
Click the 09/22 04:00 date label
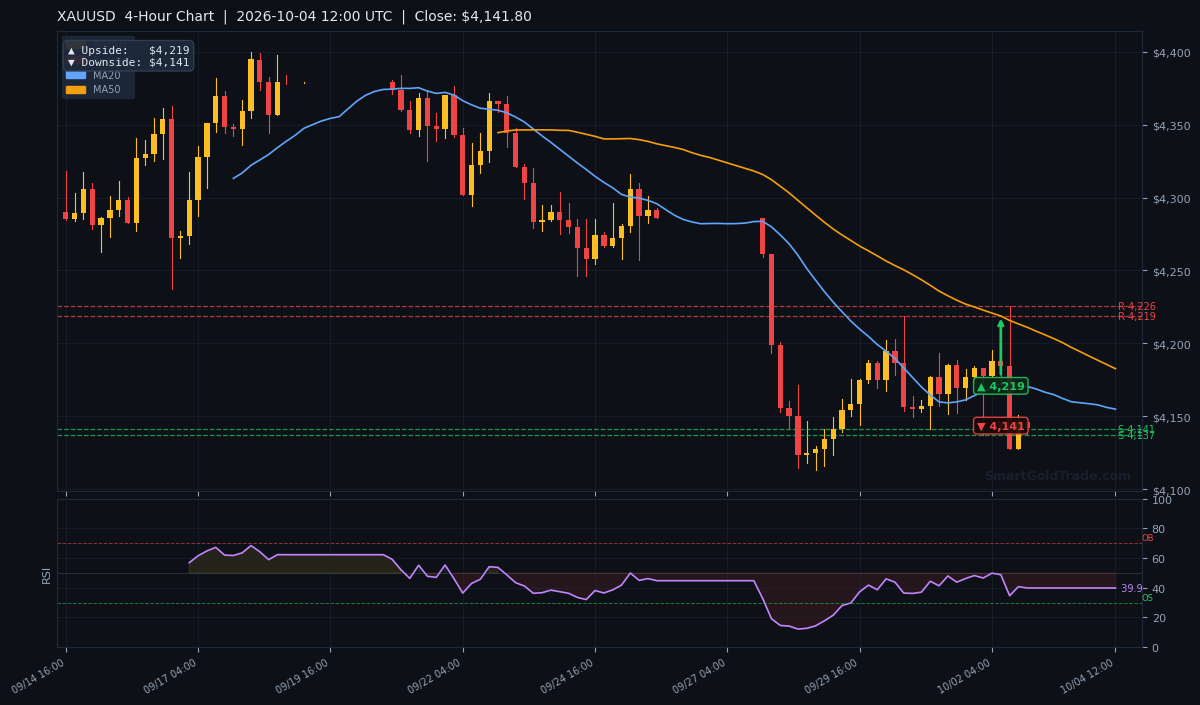[x=434, y=675]
